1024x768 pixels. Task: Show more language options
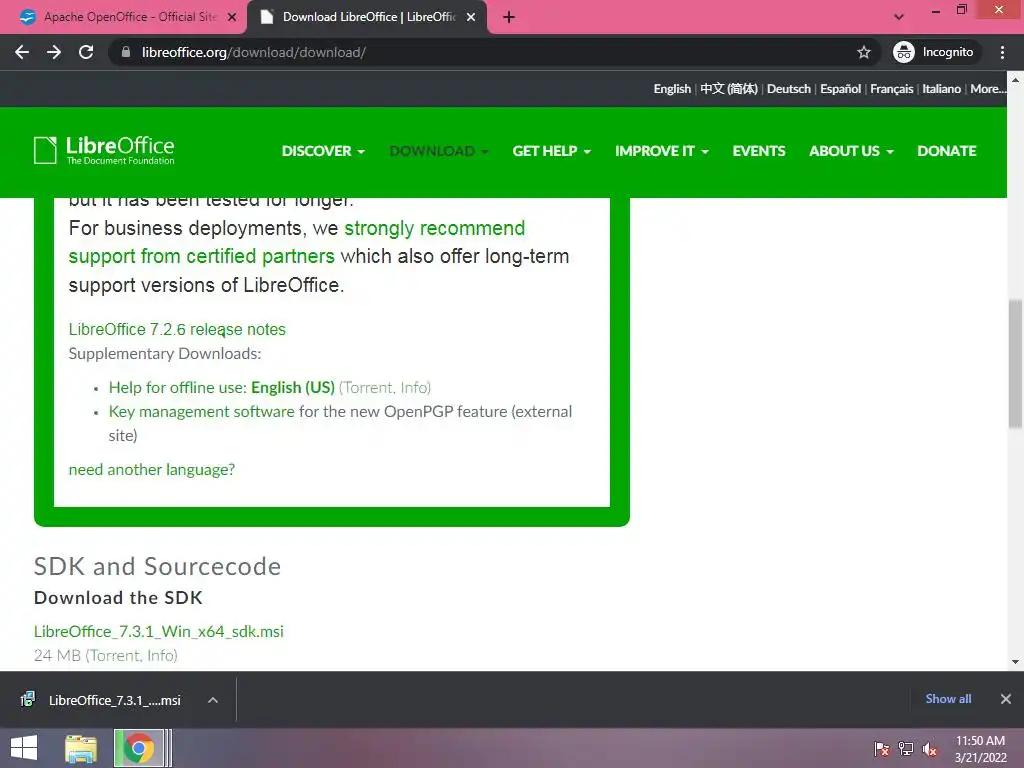[988, 89]
